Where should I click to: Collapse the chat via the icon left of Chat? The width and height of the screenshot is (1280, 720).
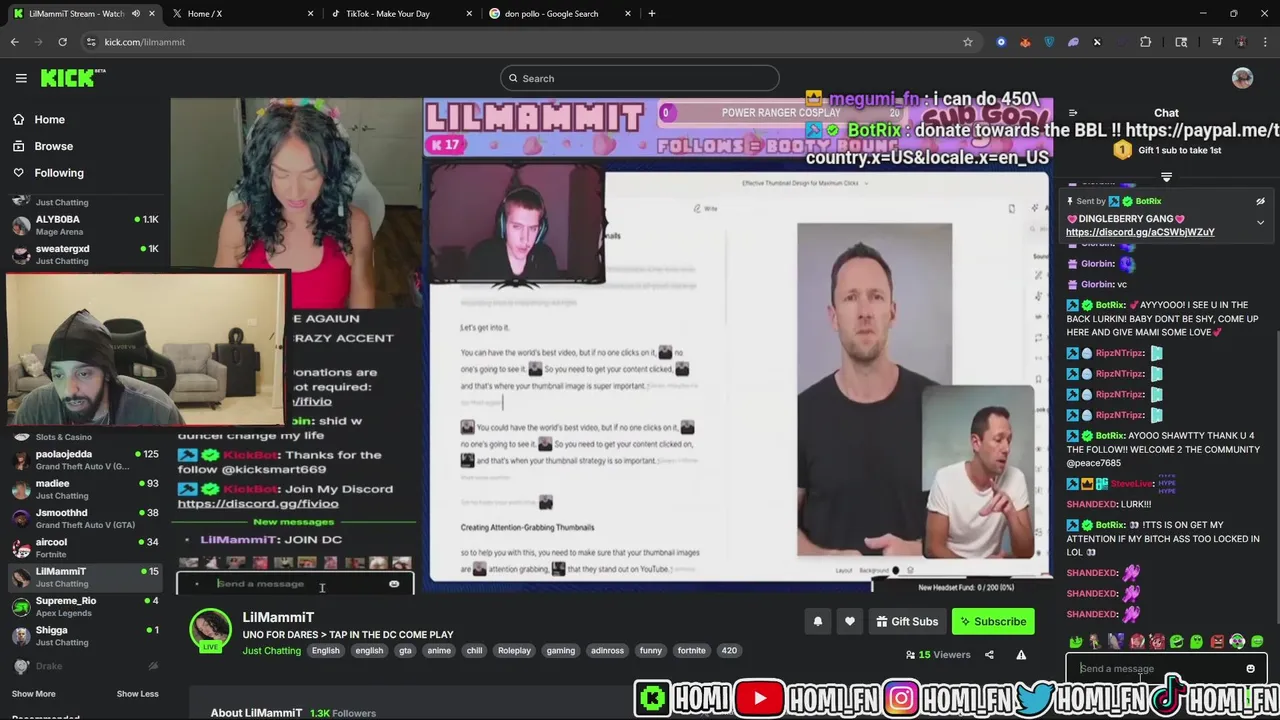1073,113
